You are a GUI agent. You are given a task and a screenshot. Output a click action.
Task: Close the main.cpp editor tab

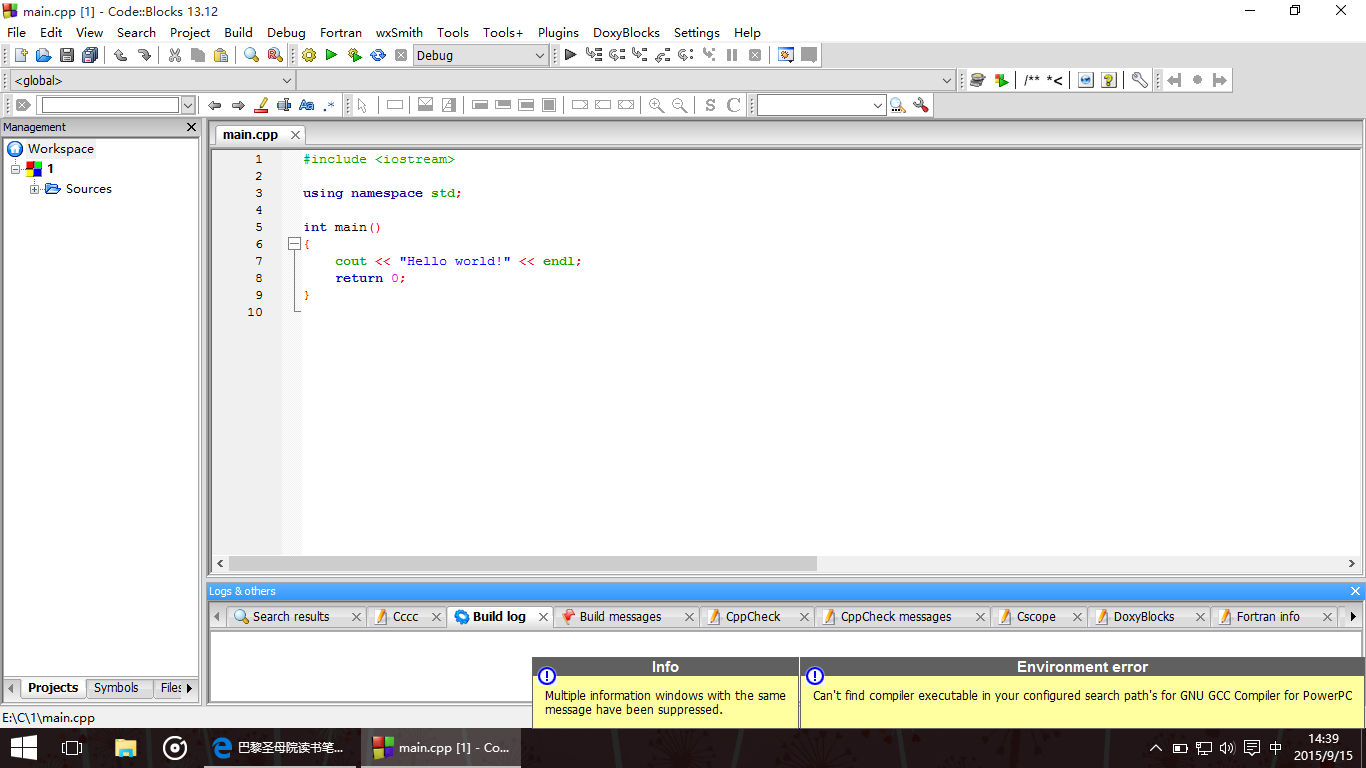pos(295,135)
